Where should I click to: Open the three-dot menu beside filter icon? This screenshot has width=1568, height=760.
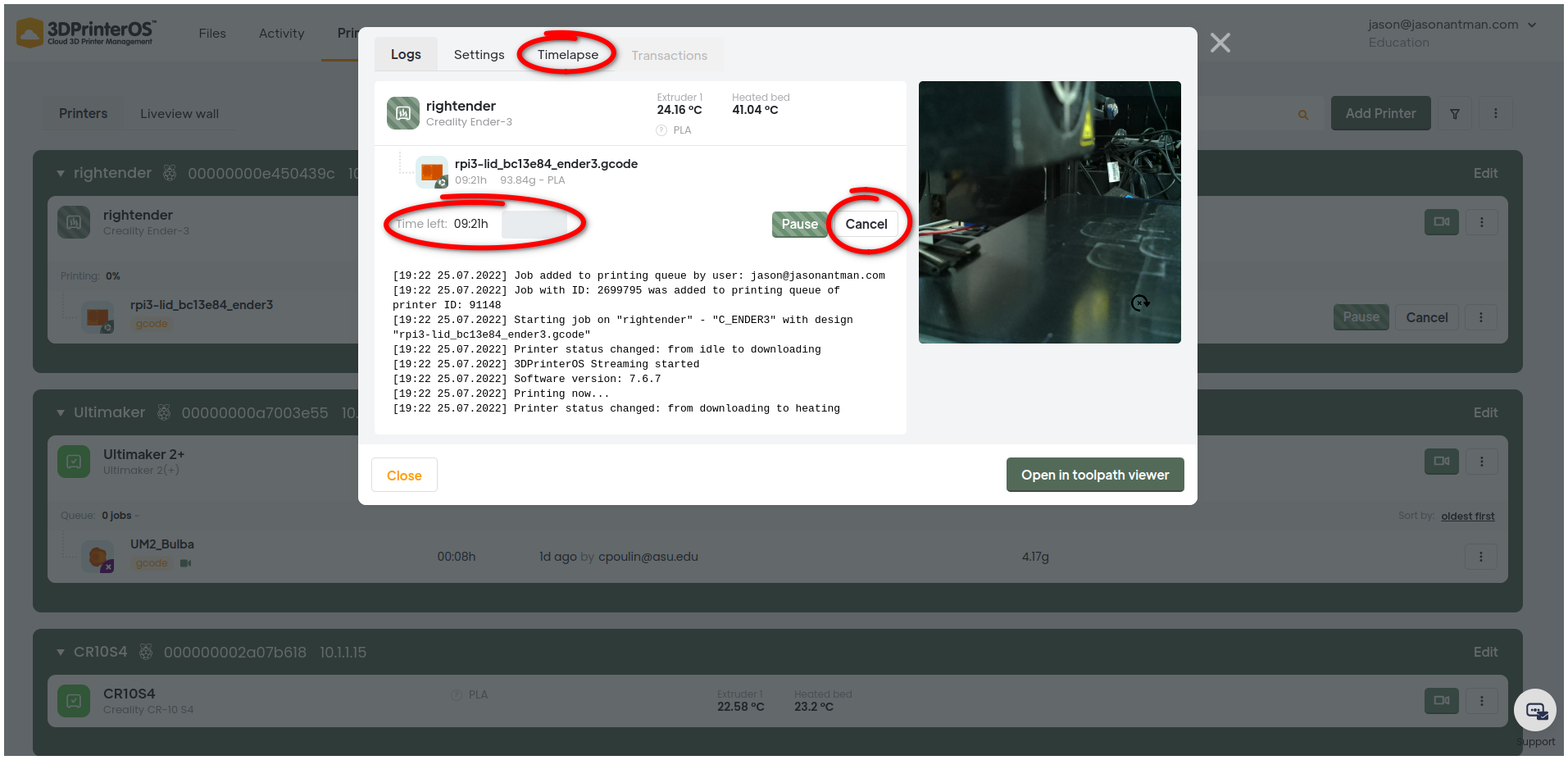1495,114
